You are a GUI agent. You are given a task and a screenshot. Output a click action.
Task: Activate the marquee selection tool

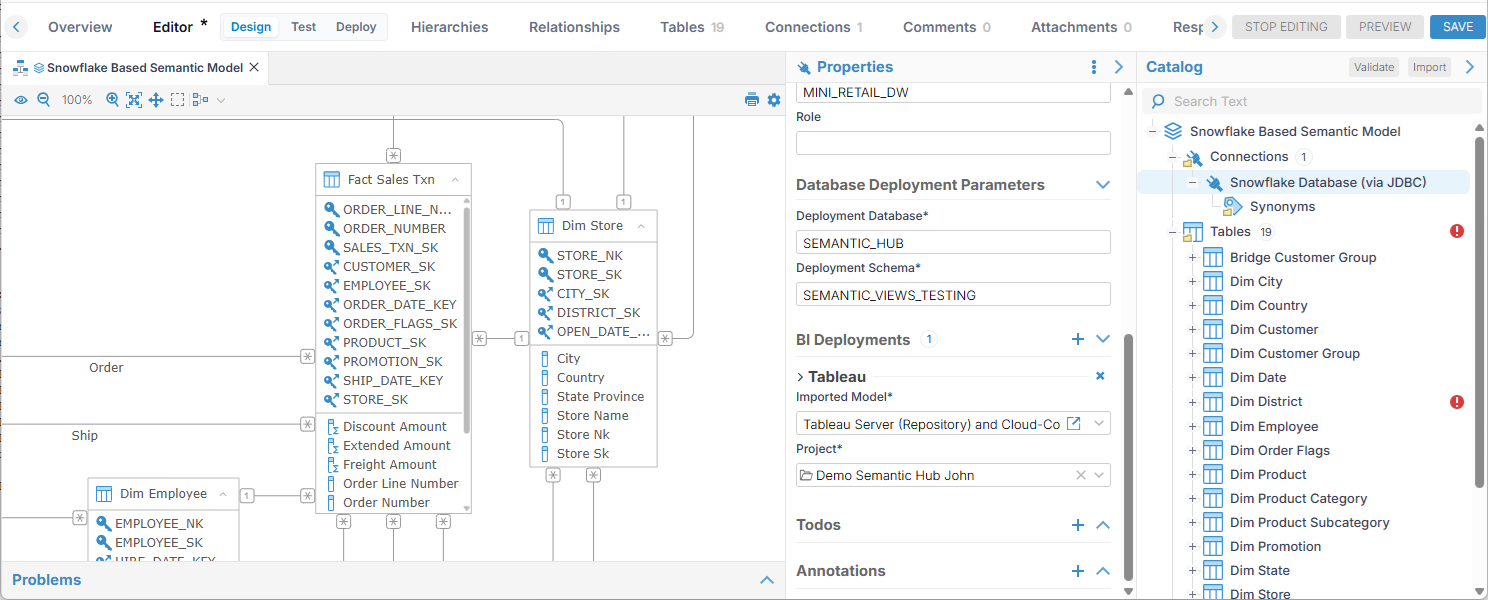click(x=177, y=100)
